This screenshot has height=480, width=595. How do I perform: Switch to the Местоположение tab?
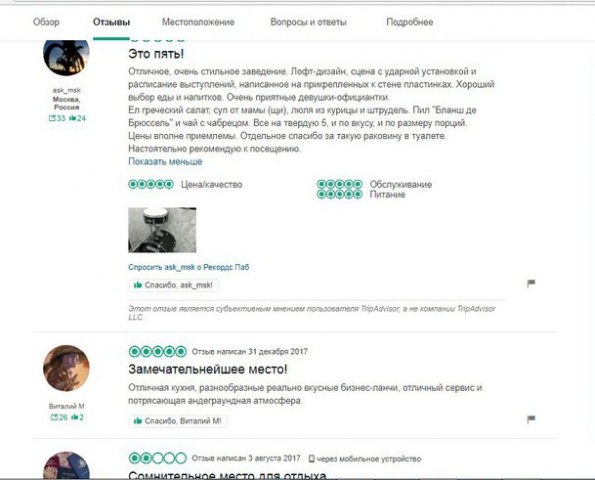click(198, 22)
